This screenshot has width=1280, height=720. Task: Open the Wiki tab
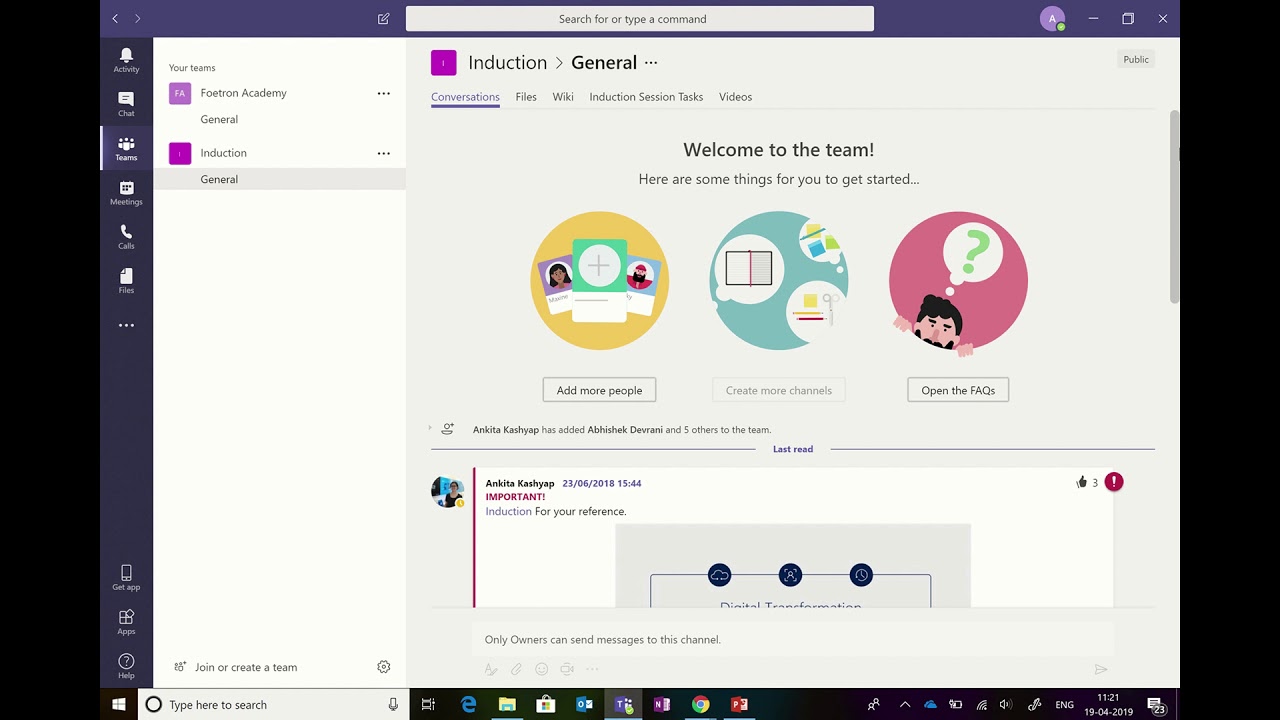click(563, 97)
